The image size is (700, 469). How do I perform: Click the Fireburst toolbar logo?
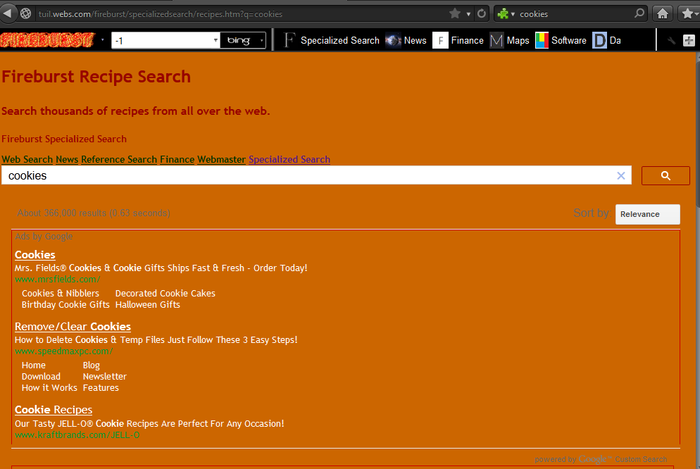click(47, 40)
